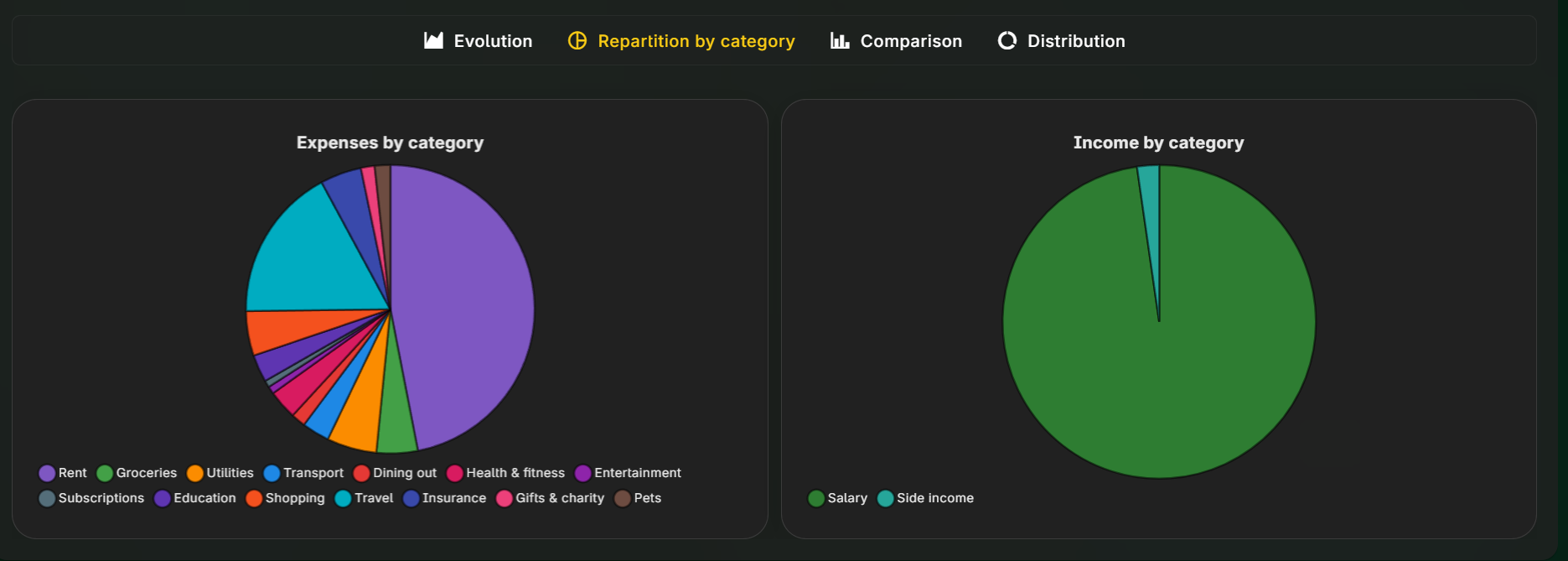1568x561 pixels.
Task: Toggle the Pets category in the legend
Action: pos(639,497)
